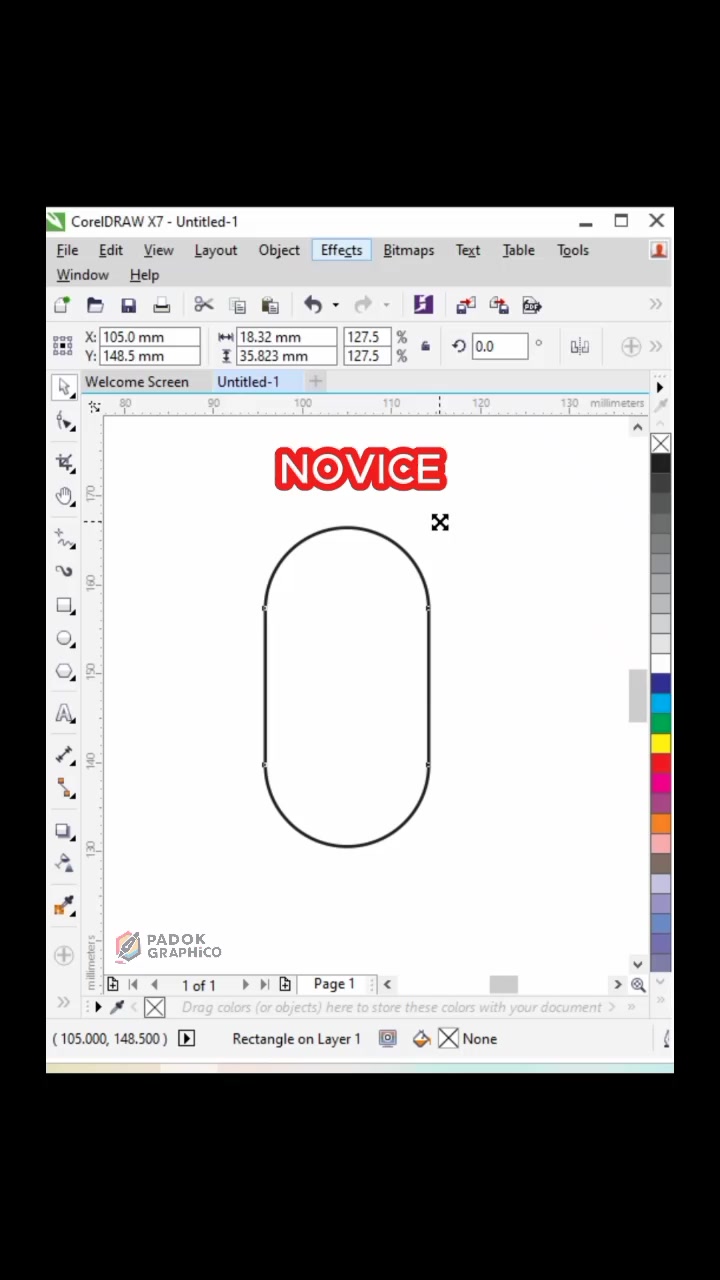
Task: Select the Text tool
Action: tap(65, 714)
